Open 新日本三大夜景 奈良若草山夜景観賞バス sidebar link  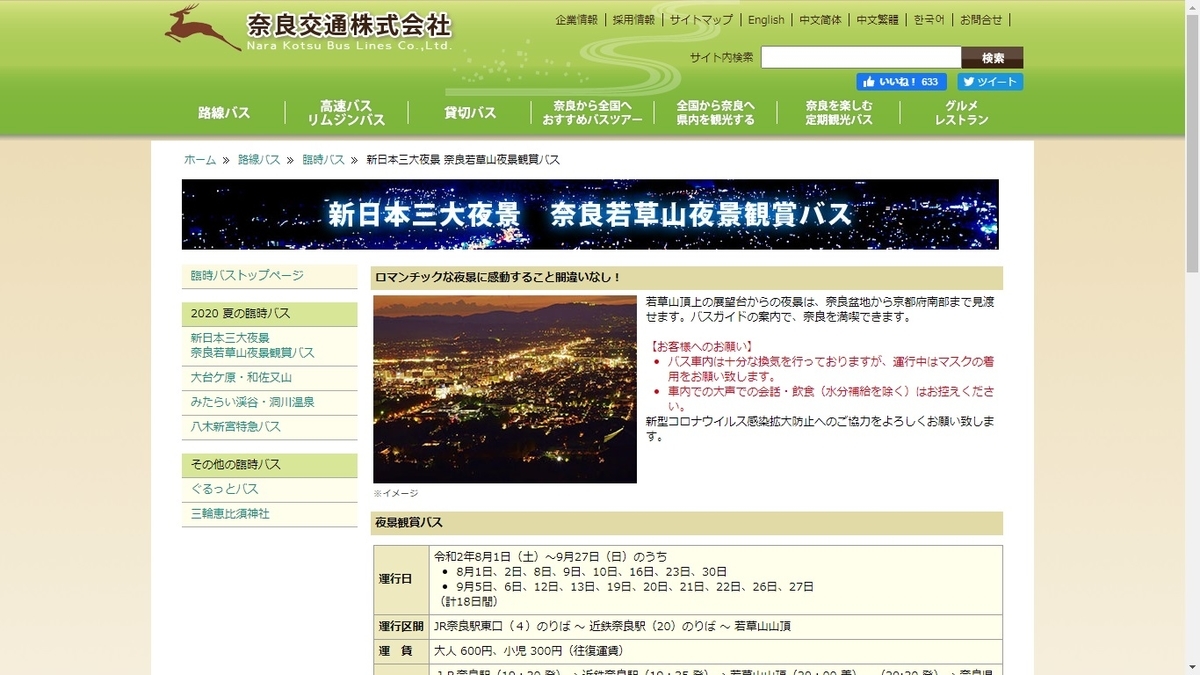pyautogui.click(x=252, y=345)
